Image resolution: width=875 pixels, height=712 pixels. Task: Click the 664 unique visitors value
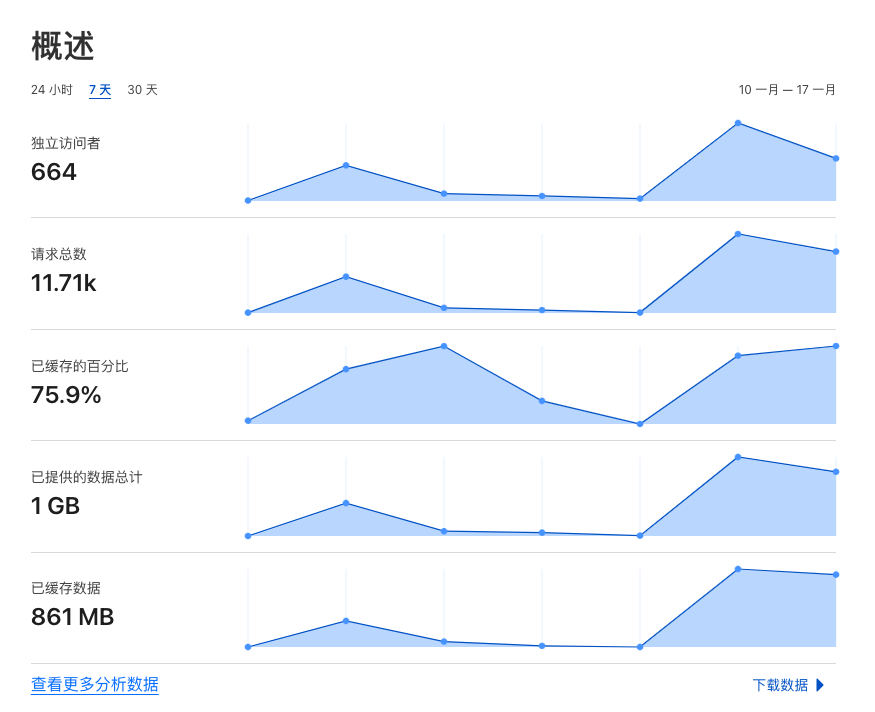pos(54,172)
